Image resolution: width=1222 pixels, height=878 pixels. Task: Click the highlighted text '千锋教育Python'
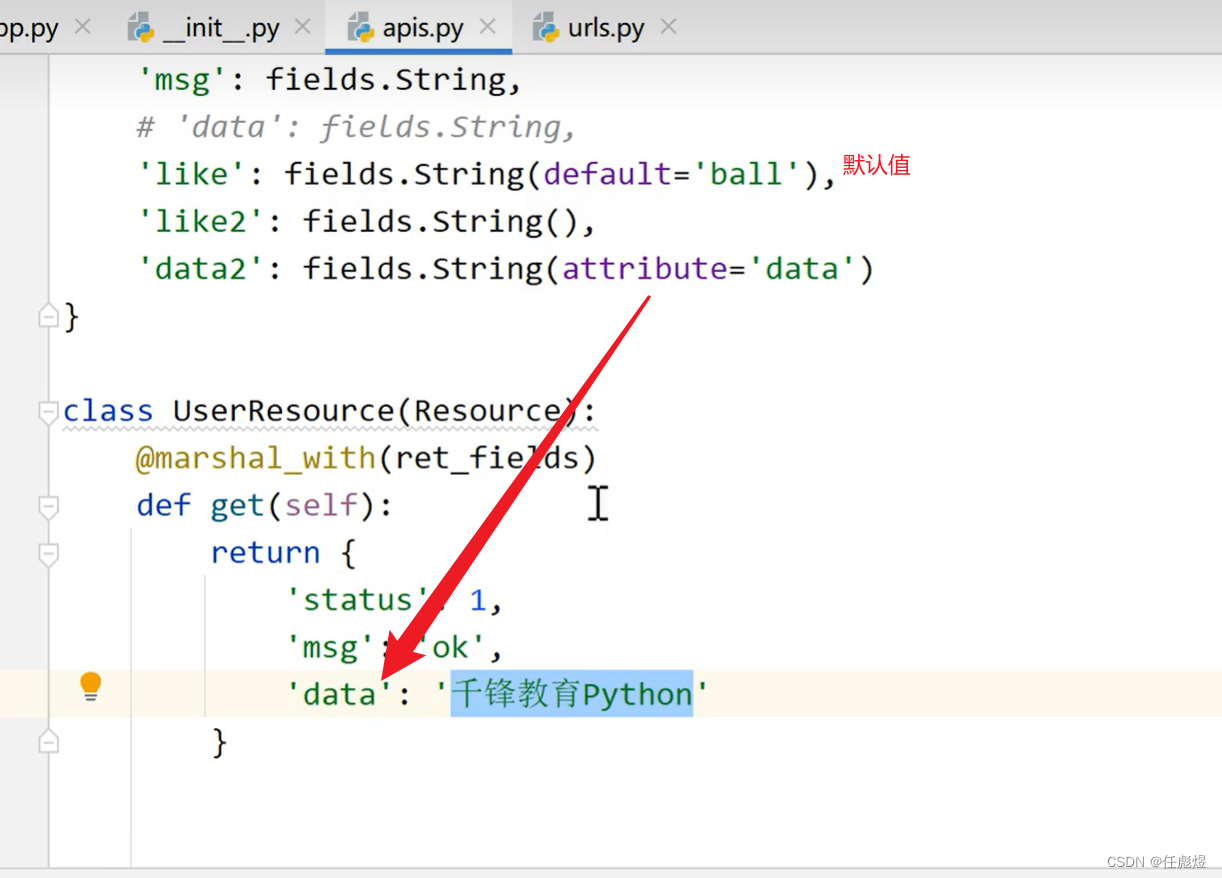click(571, 694)
